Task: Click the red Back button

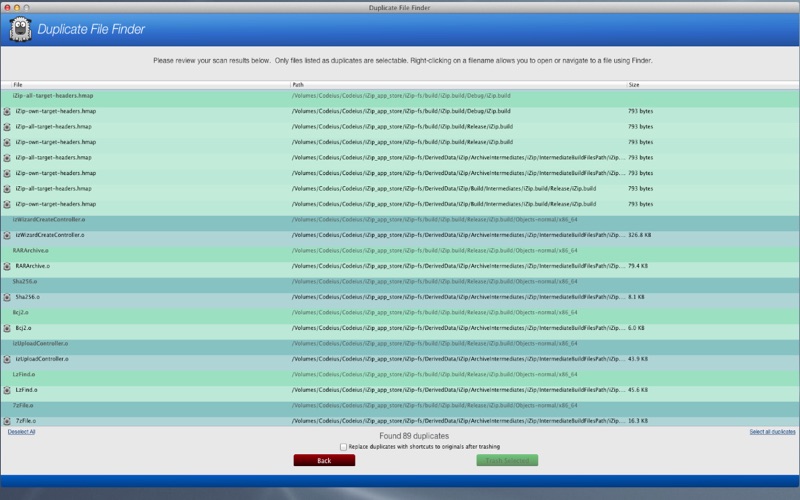Action: (x=324, y=460)
